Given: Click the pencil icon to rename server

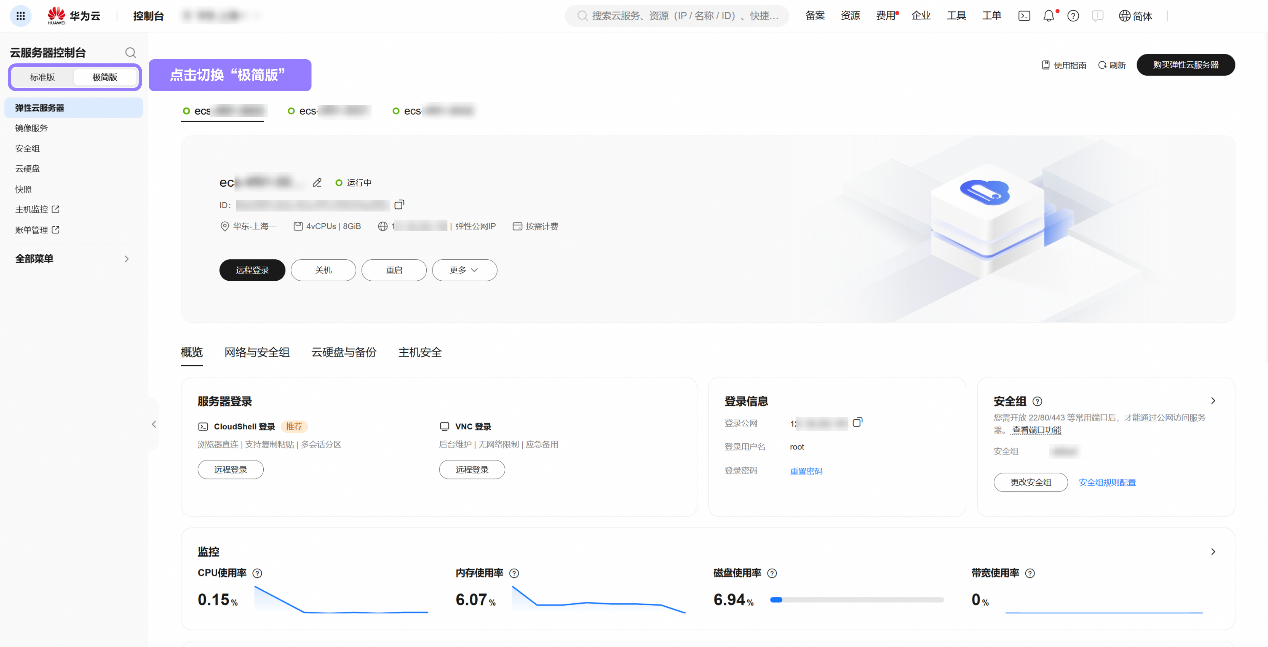Looking at the screenshot, I should coord(317,183).
